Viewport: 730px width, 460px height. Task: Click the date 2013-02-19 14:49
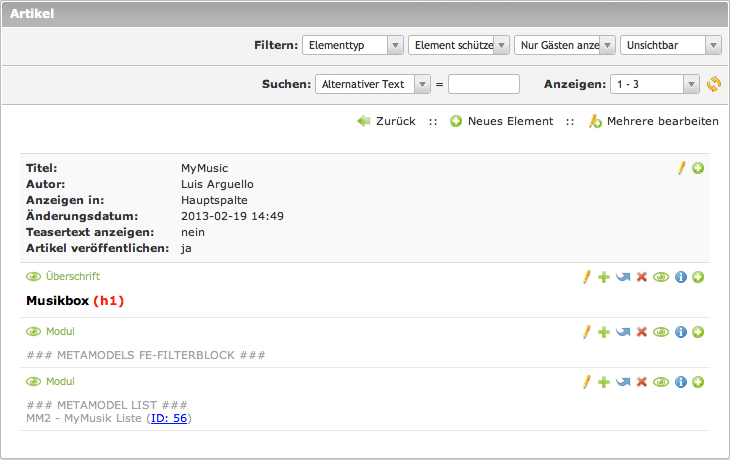coord(232,216)
